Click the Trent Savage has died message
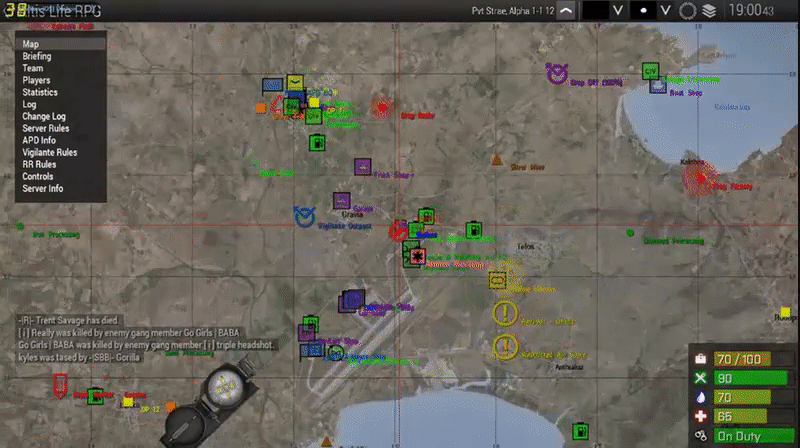The height and width of the screenshot is (448, 800). coord(69,320)
